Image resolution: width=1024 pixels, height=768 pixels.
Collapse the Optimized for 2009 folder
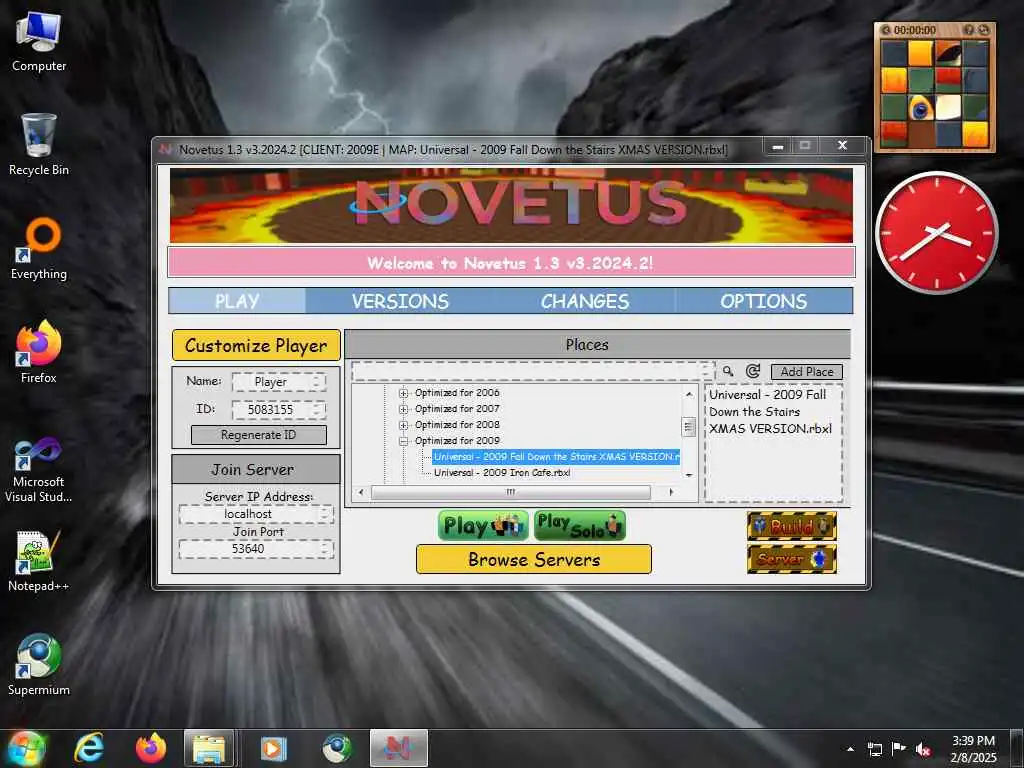[404, 441]
